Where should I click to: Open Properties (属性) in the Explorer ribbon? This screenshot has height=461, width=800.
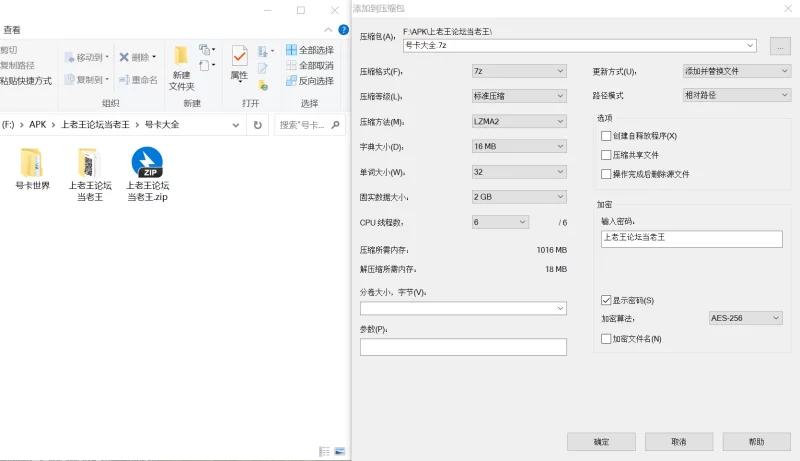(x=239, y=66)
